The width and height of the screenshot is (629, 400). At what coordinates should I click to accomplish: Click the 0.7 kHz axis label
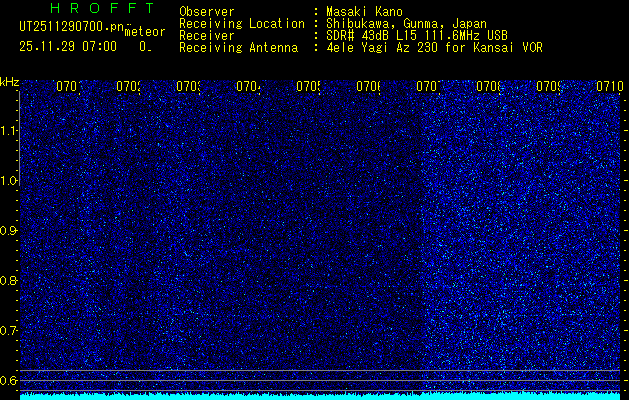[x=9, y=331]
